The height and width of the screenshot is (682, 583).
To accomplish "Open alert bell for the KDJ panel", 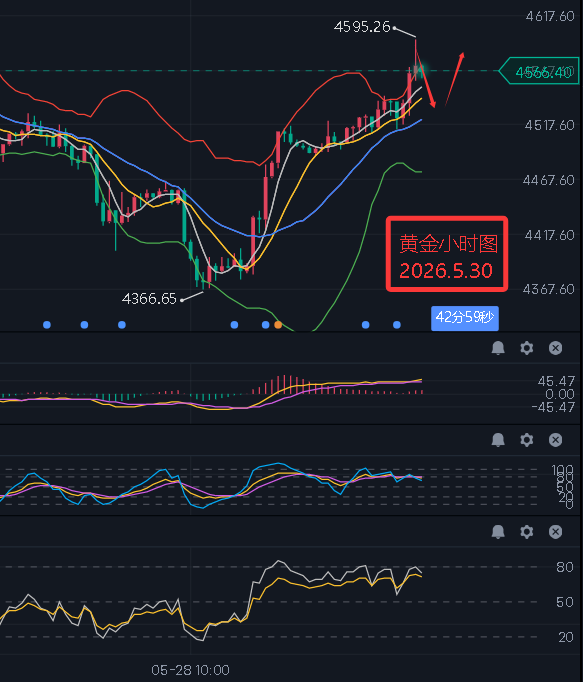I will coord(498,440).
